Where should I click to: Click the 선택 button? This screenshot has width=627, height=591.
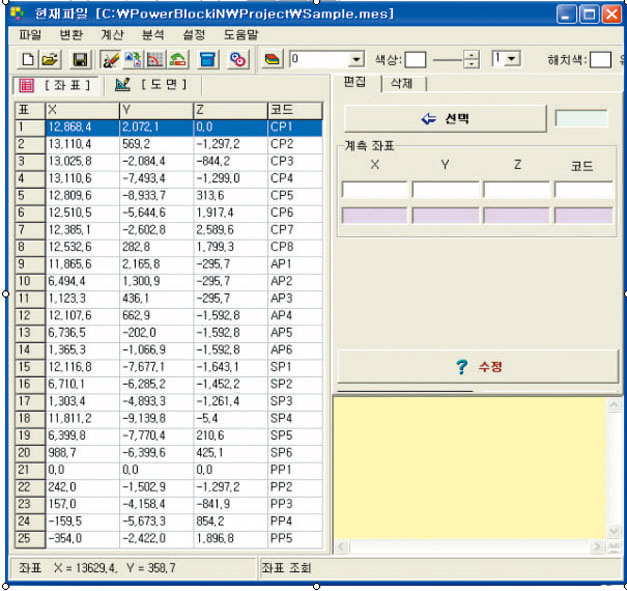tap(445, 118)
